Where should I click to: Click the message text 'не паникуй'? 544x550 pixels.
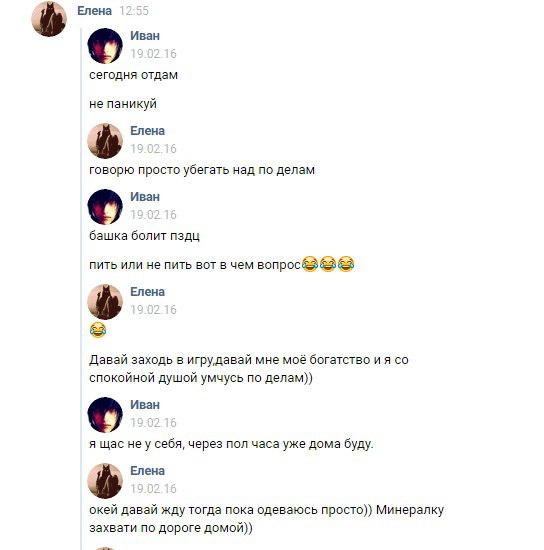[123, 104]
